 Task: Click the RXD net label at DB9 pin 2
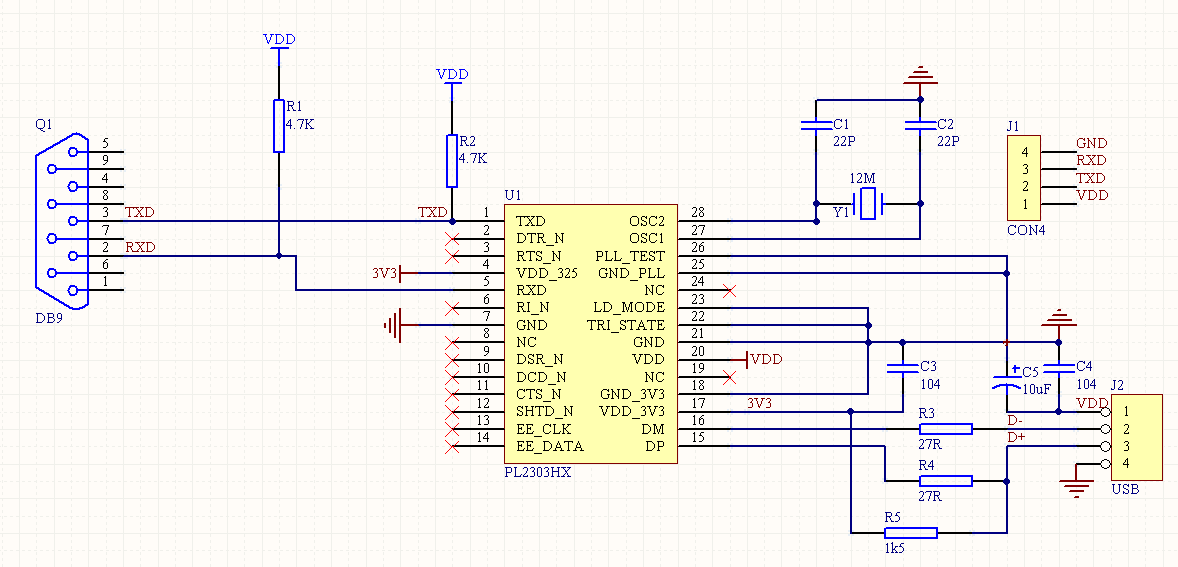click(140, 247)
